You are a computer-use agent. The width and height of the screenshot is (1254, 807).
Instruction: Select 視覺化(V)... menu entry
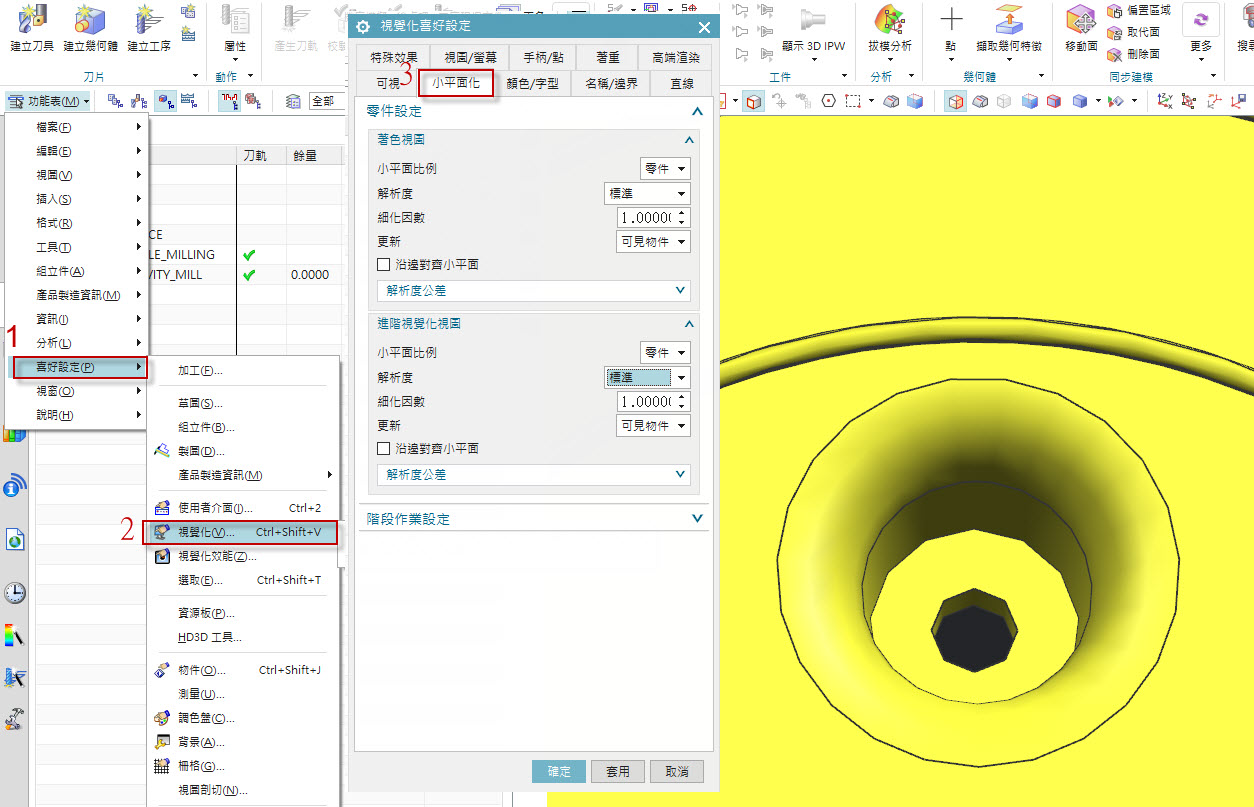pyautogui.click(x=240, y=532)
